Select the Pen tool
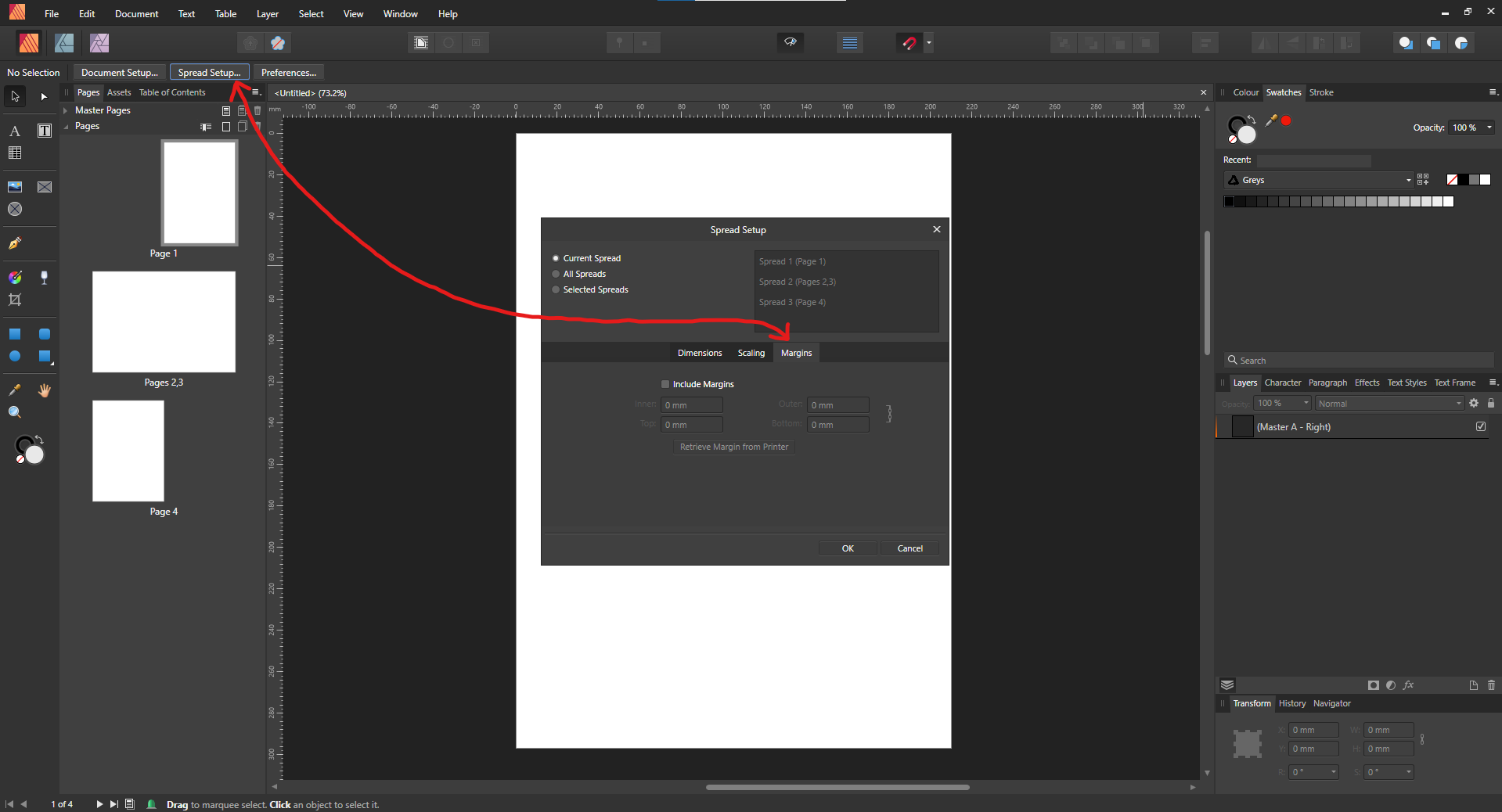This screenshot has height=812, width=1502. click(15, 243)
